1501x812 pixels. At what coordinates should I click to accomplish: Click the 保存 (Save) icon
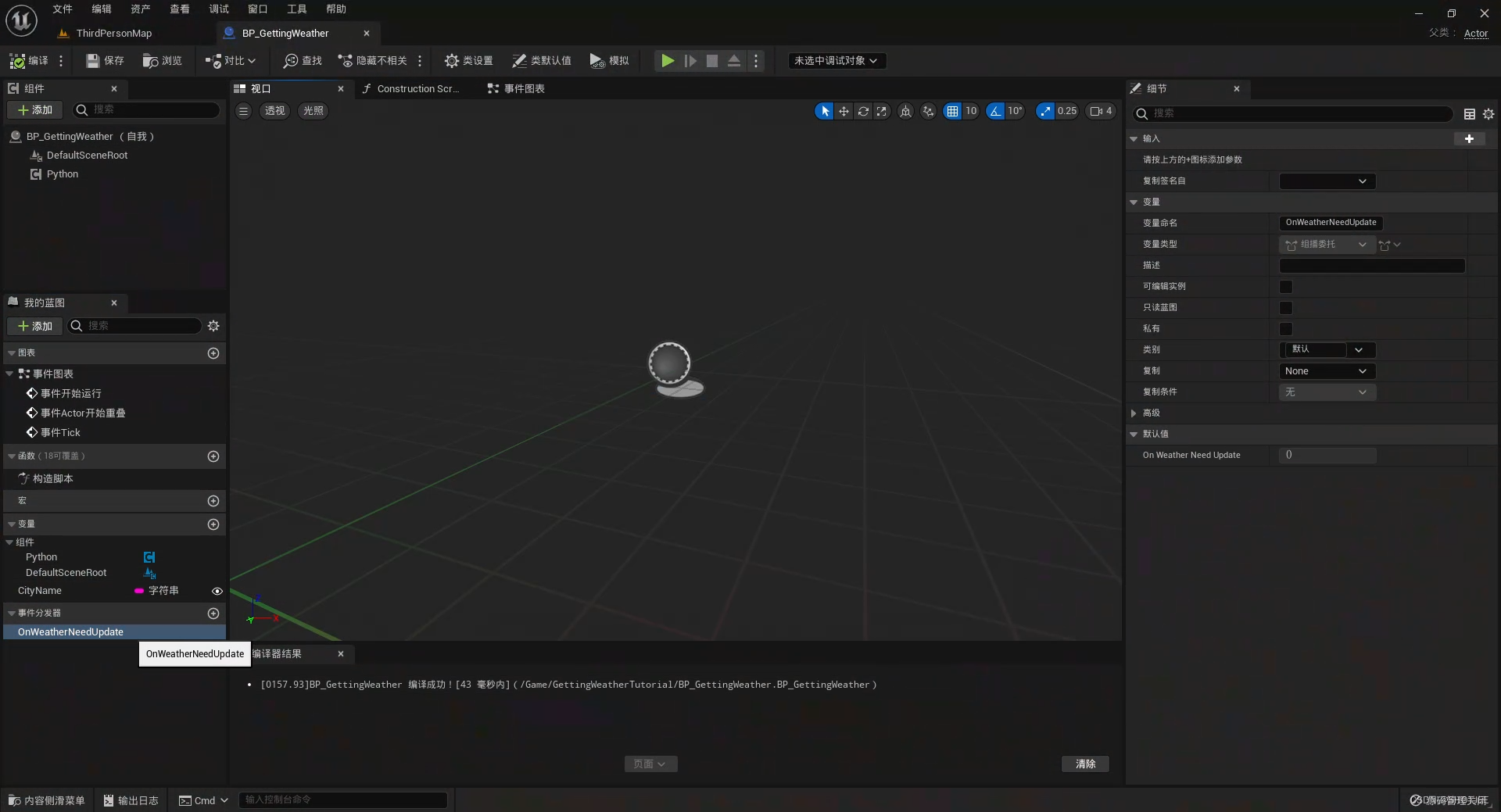point(104,60)
